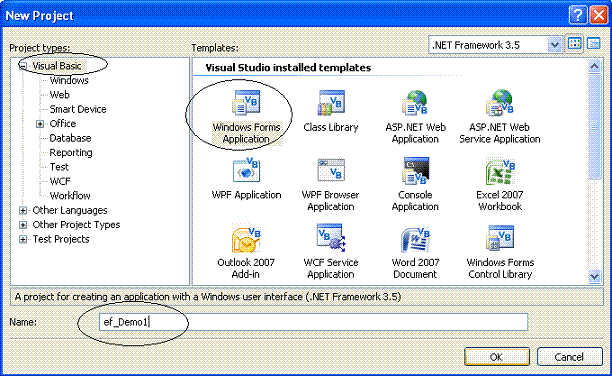612x376 pixels.
Task: Click the templates vertical scrollbar thumb
Action: click(x=594, y=127)
